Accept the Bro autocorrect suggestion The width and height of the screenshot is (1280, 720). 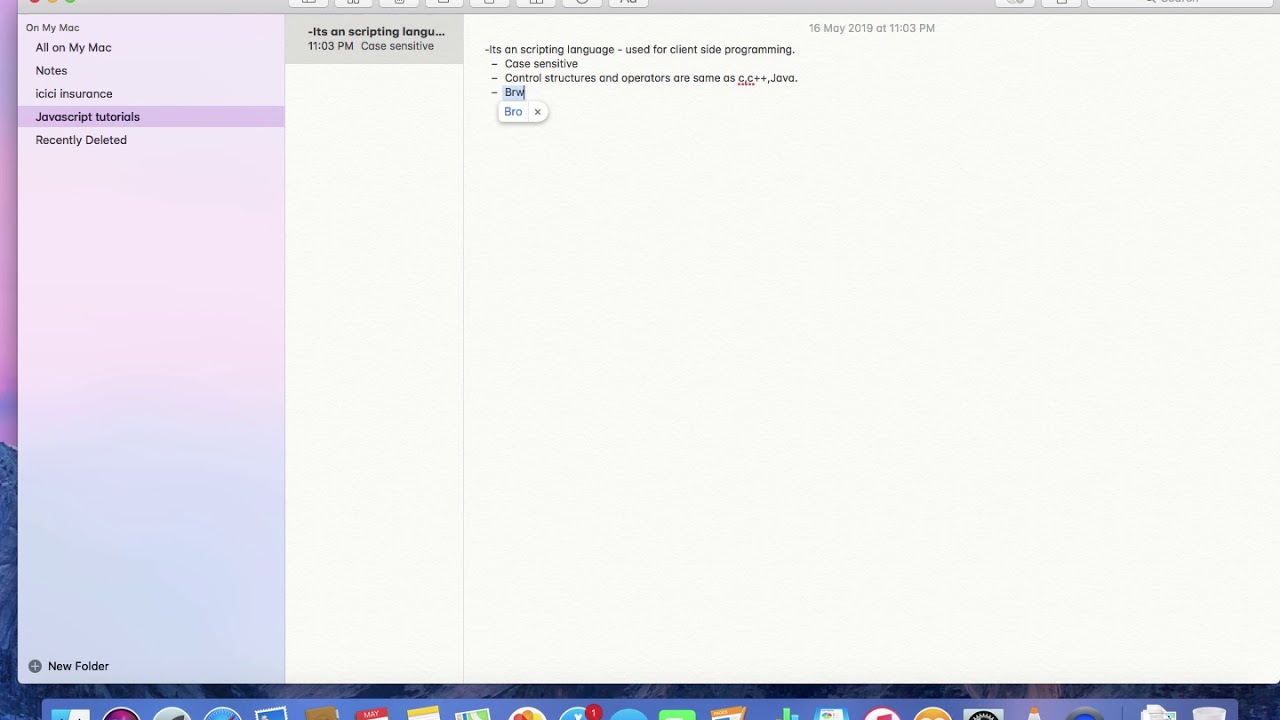coord(513,112)
